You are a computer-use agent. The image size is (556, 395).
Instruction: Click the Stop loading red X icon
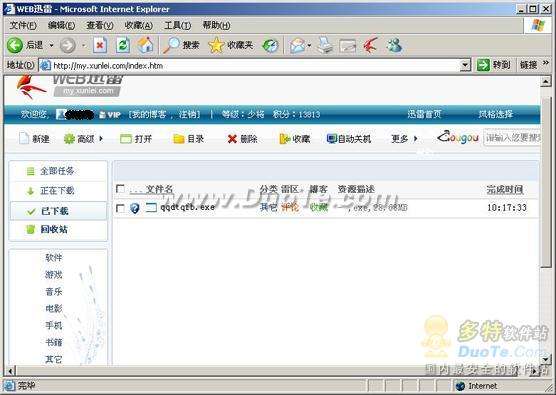(x=100, y=45)
